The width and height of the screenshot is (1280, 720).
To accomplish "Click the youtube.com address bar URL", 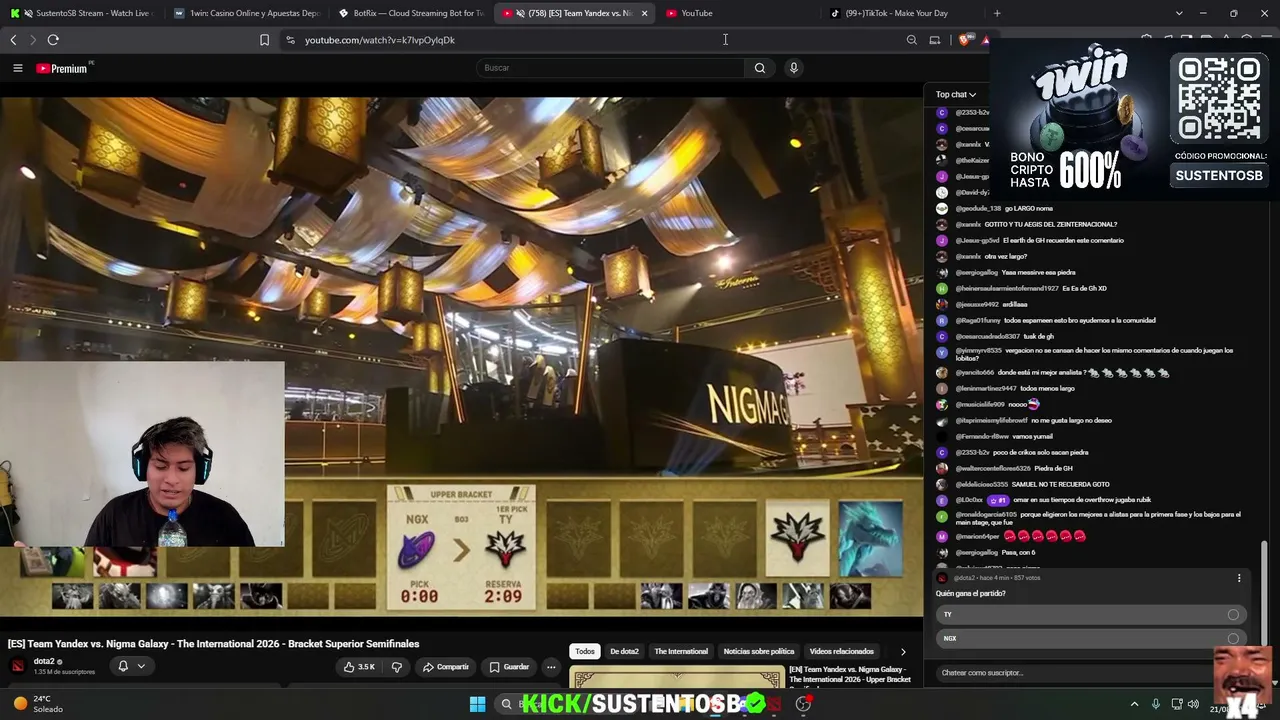I will pyautogui.click(x=380, y=40).
